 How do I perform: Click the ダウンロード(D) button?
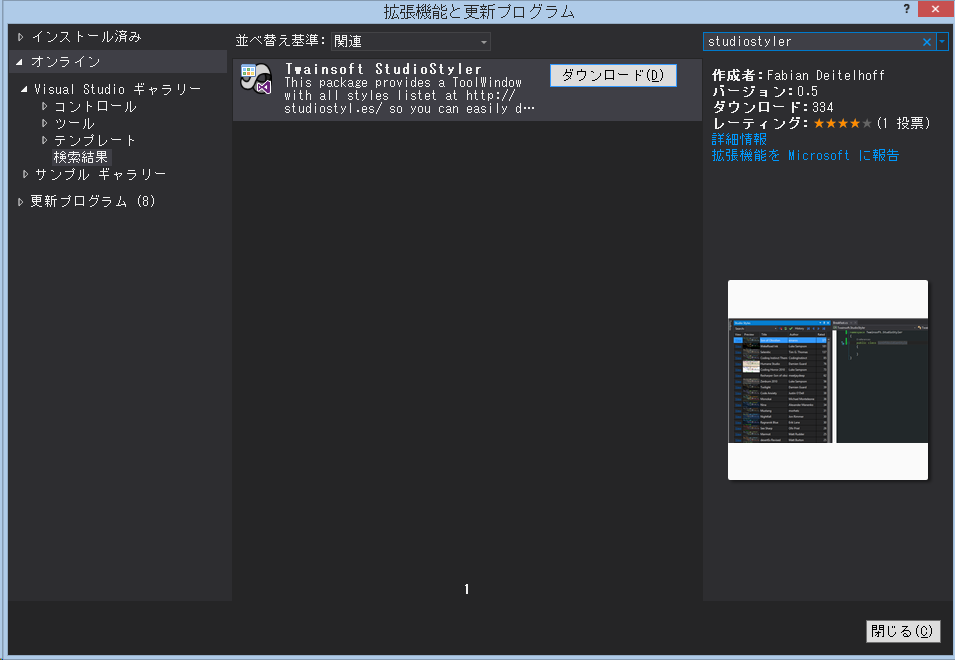[613, 75]
